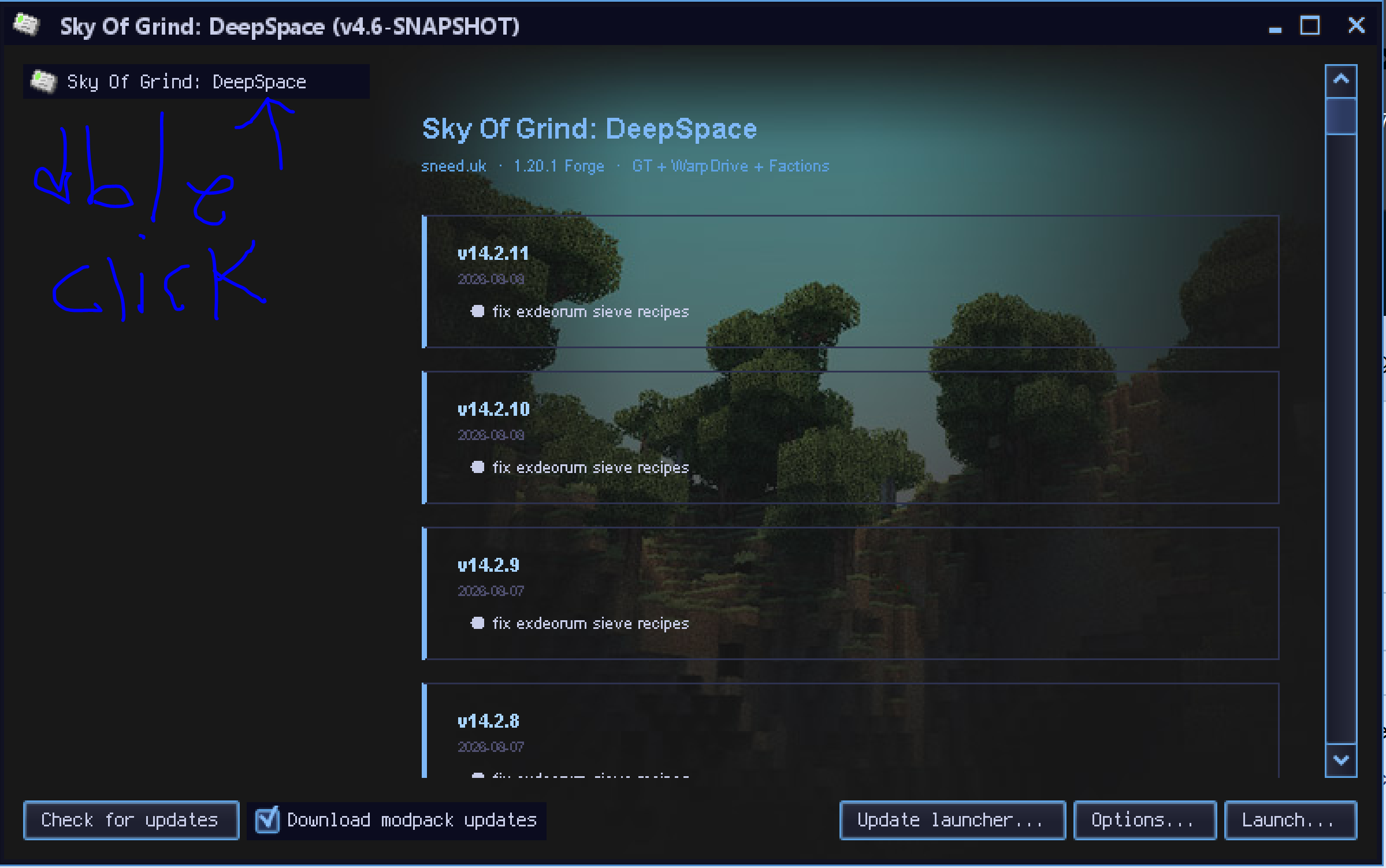
Task: Click the modpack icon beside the DeepSpace entry
Action: click(x=43, y=81)
